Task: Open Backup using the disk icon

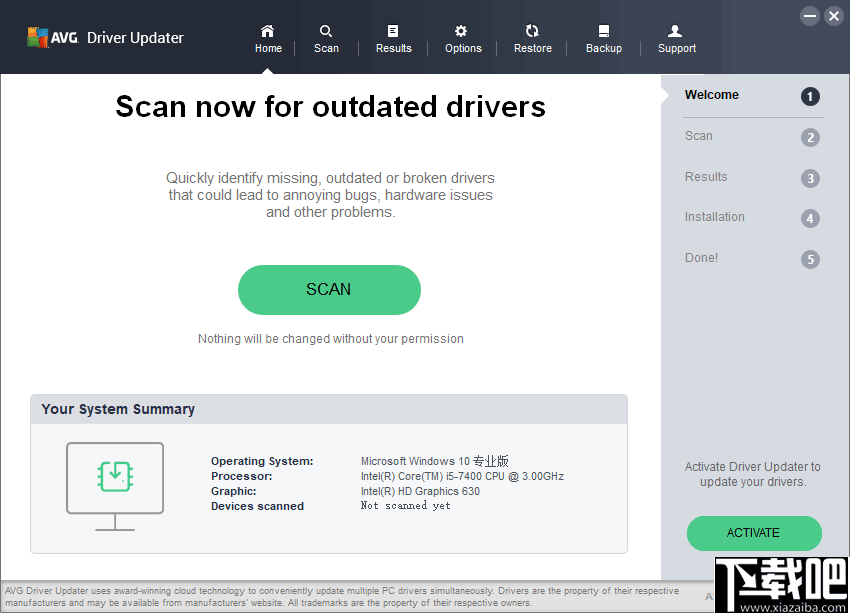Action: point(604,38)
